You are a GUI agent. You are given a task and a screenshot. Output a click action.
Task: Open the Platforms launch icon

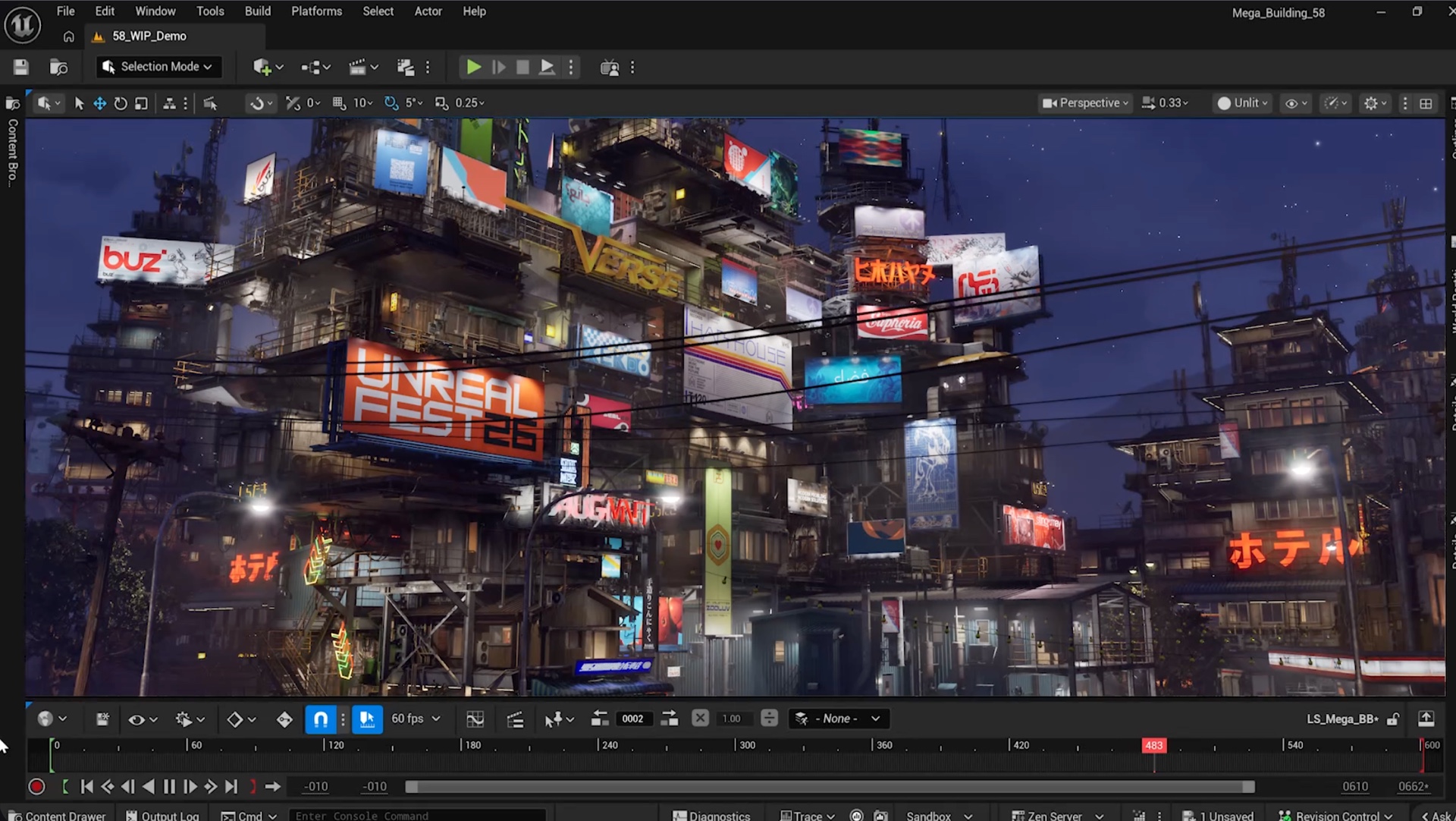tap(609, 68)
